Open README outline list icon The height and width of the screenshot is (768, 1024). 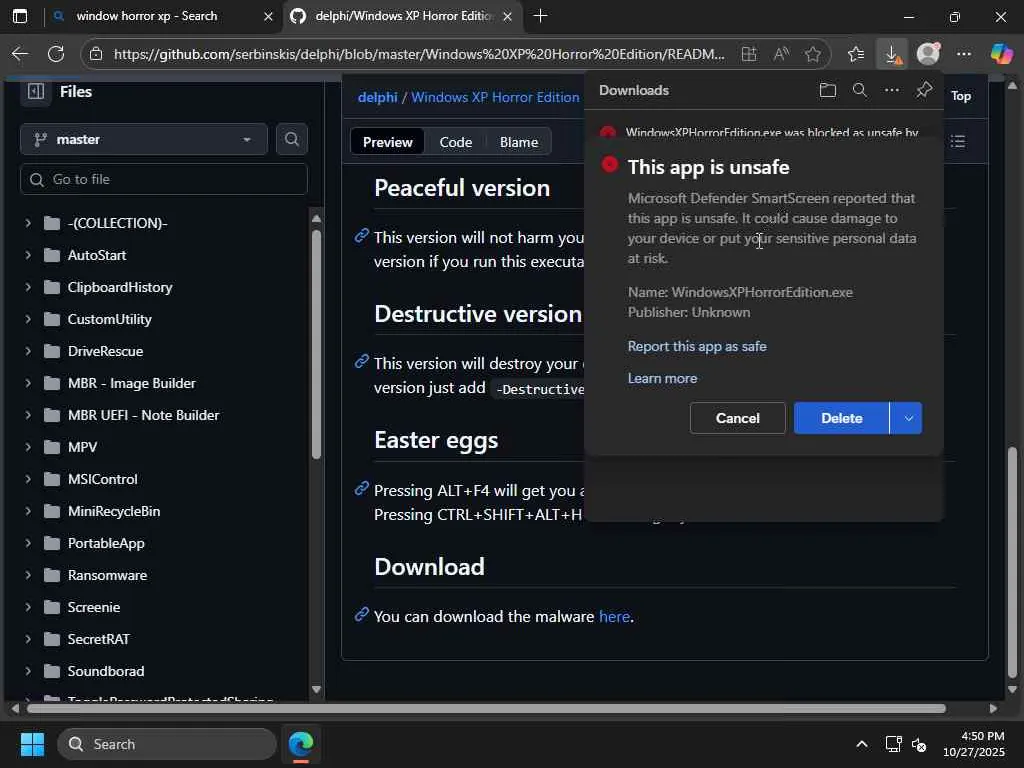point(957,141)
